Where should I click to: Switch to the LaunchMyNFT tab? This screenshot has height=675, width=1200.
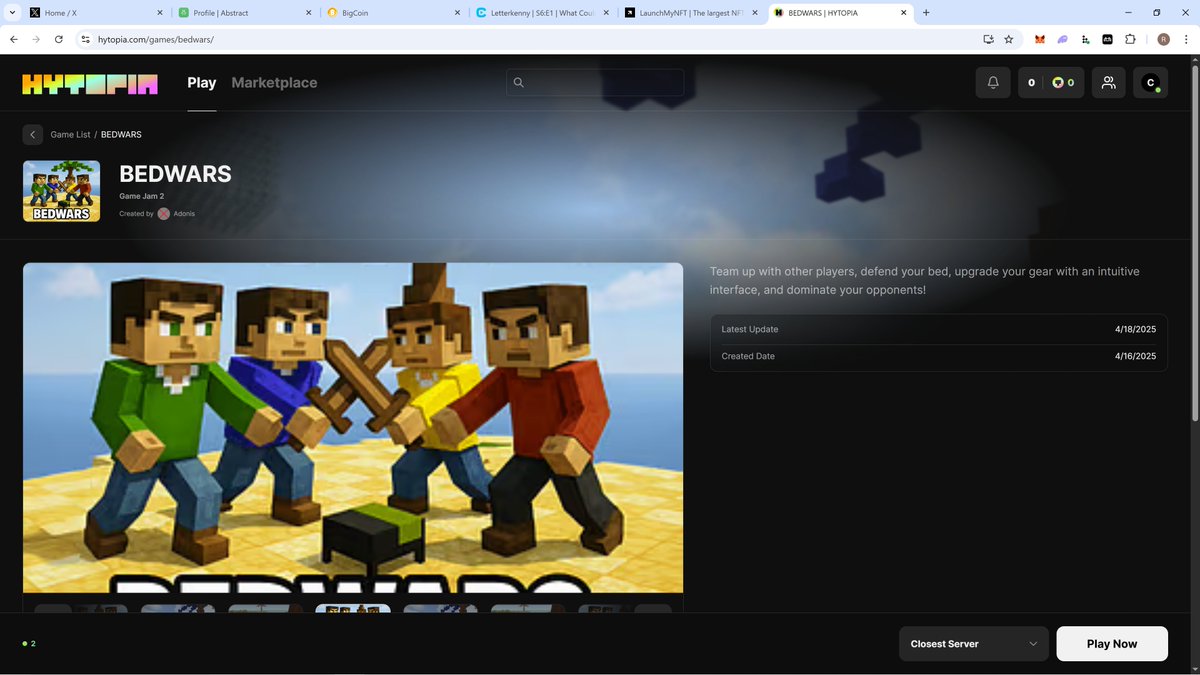(x=690, y=13)
